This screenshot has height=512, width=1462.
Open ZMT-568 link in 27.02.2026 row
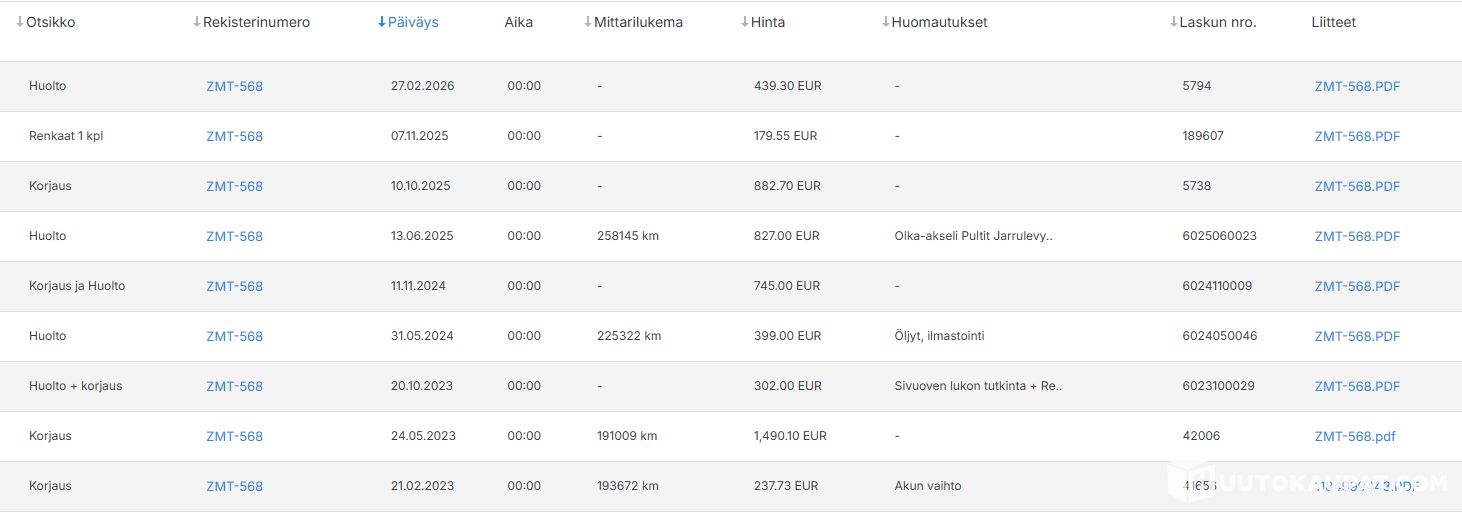click(x=234, y=86)
